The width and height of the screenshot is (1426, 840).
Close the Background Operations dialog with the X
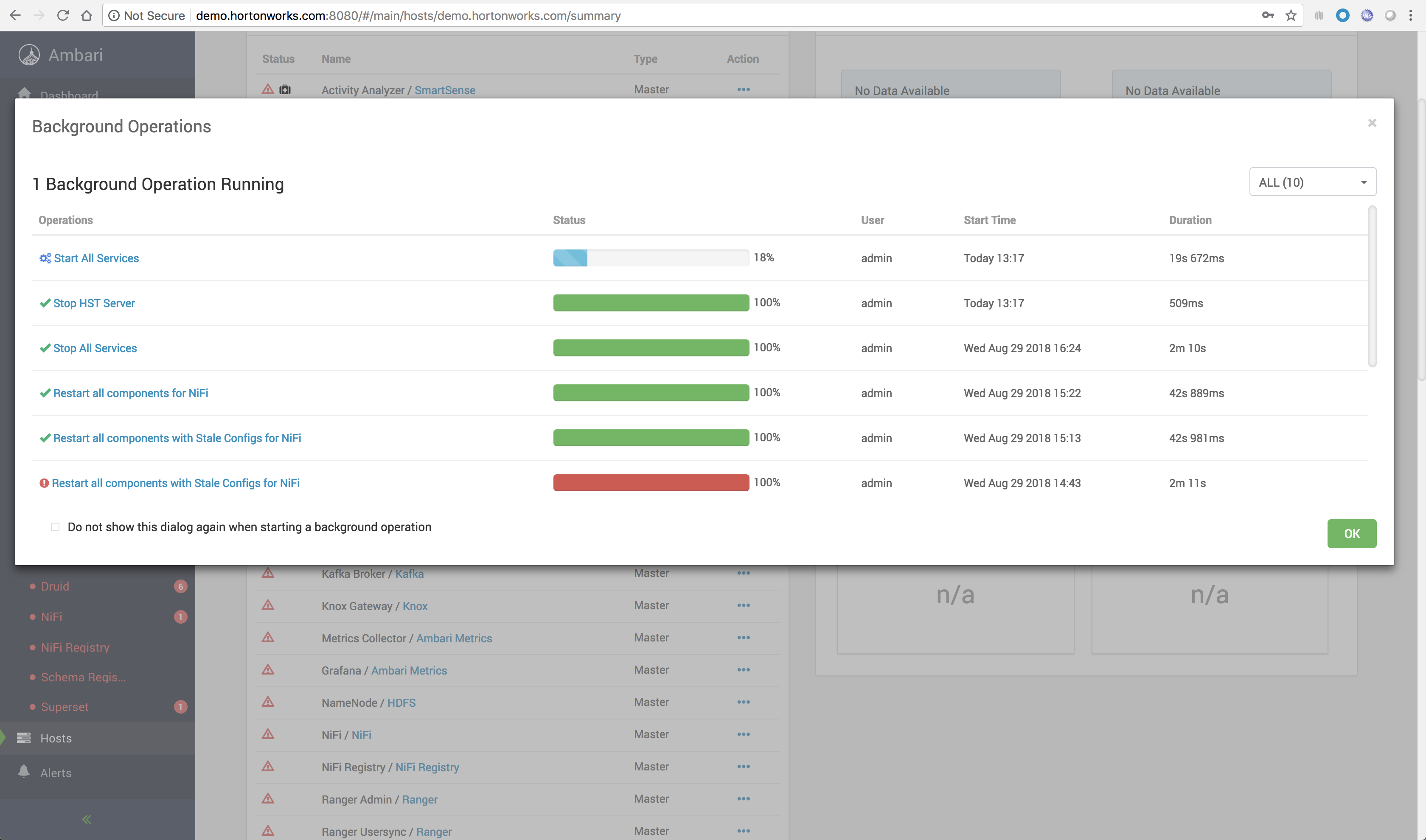(1372, 123)
